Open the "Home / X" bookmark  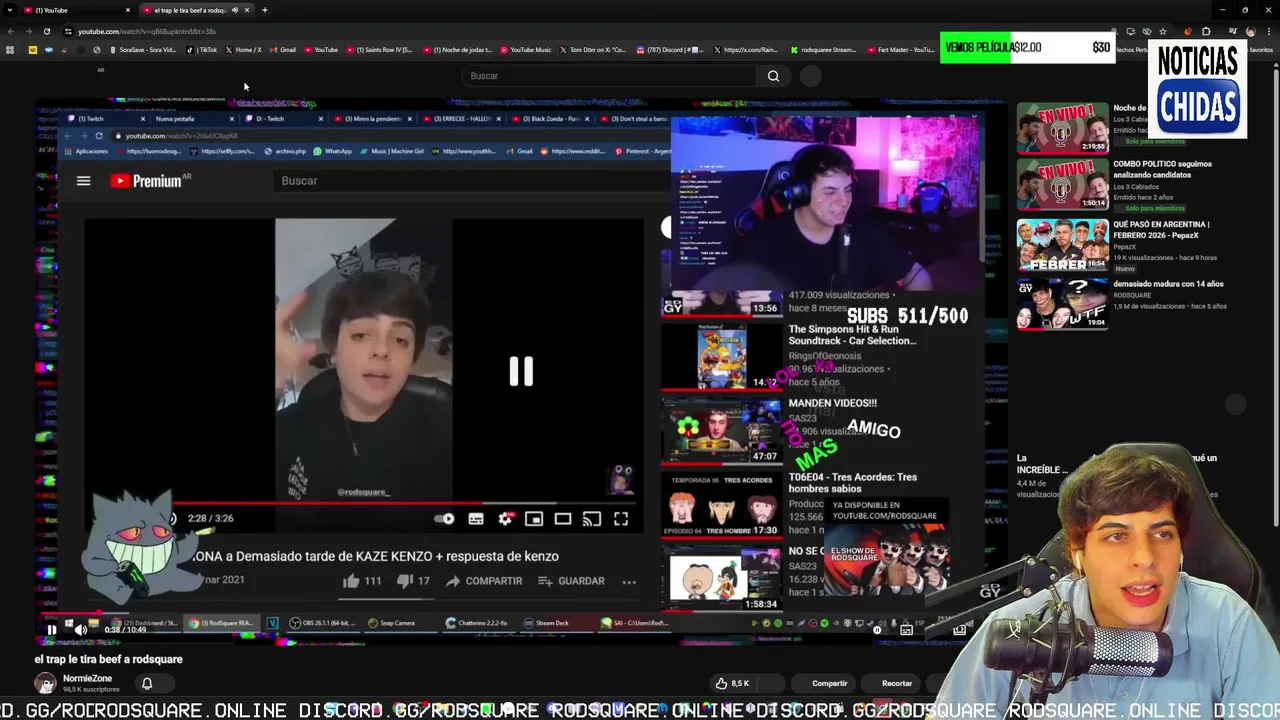[243, 49]
